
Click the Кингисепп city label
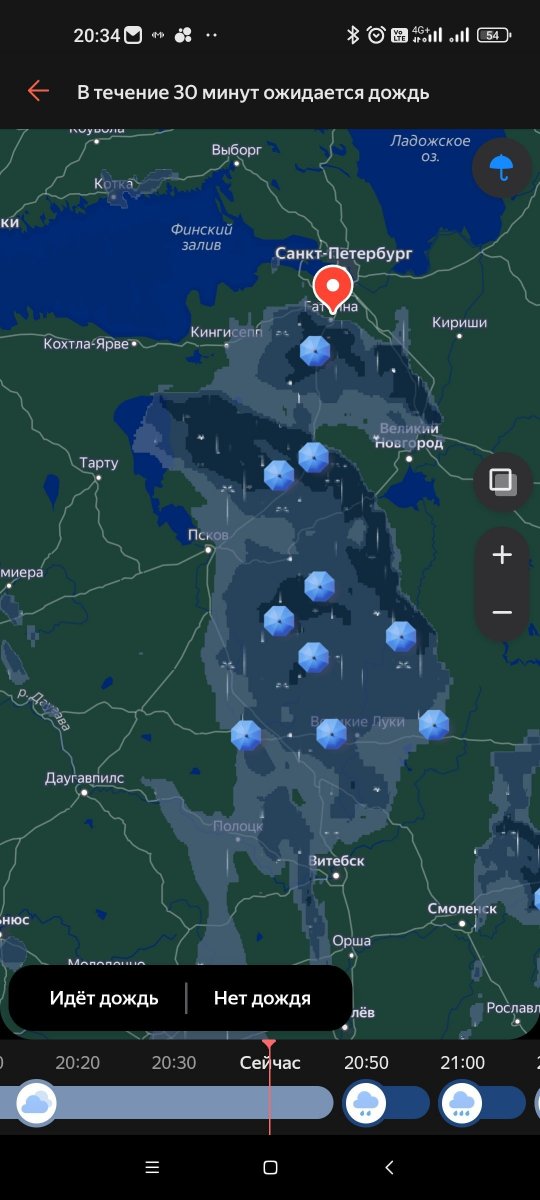click(x=226, y=331)
